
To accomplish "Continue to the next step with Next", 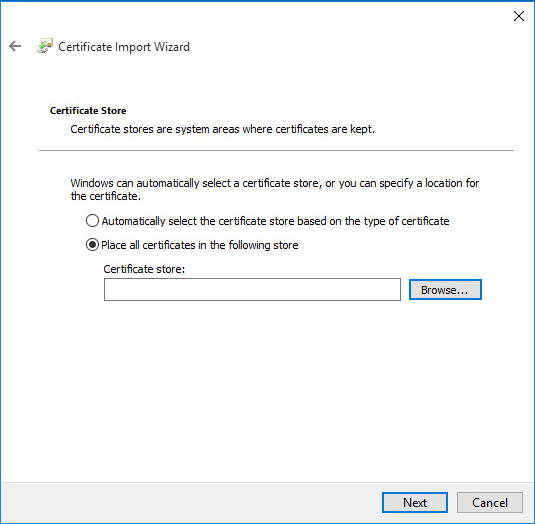I will click(415, 502).
